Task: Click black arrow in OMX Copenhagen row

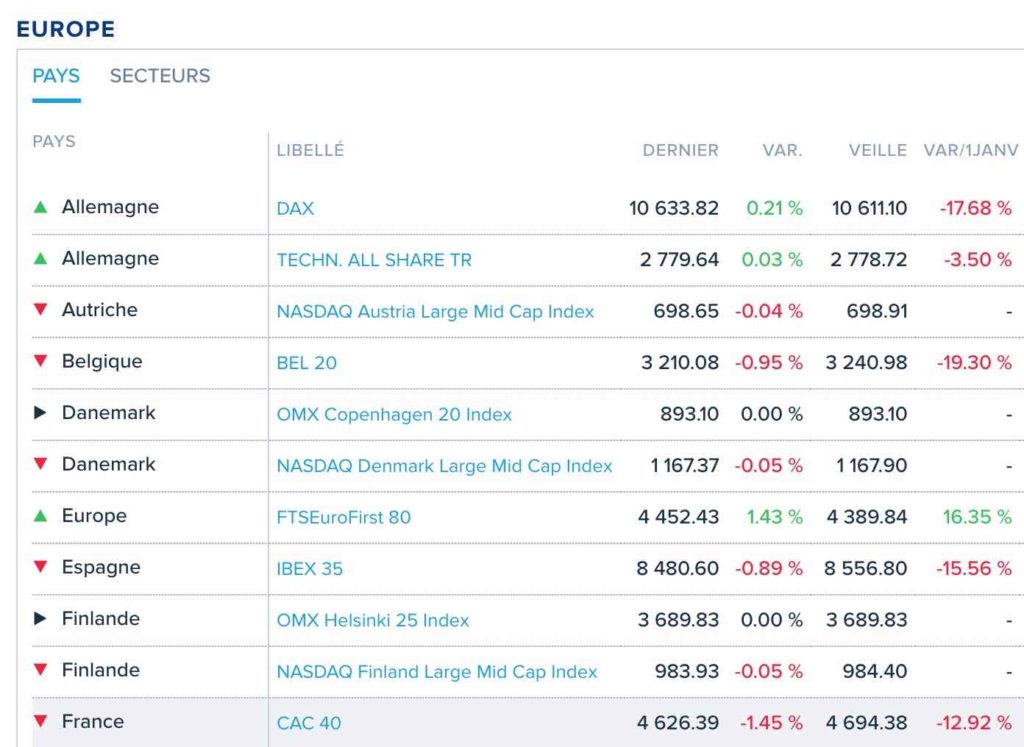Action: [x=40, y=413]
